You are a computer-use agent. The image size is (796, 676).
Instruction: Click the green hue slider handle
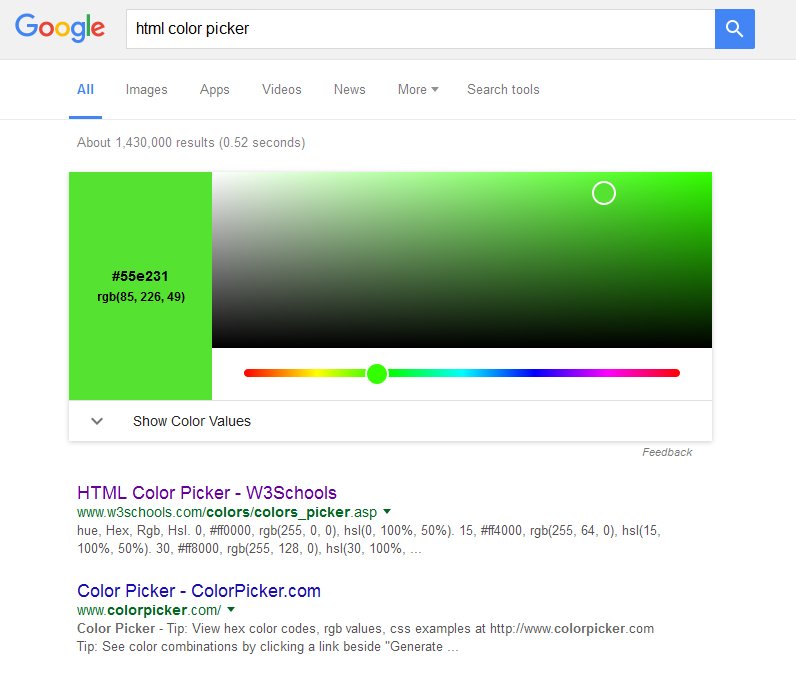point(377,374)
